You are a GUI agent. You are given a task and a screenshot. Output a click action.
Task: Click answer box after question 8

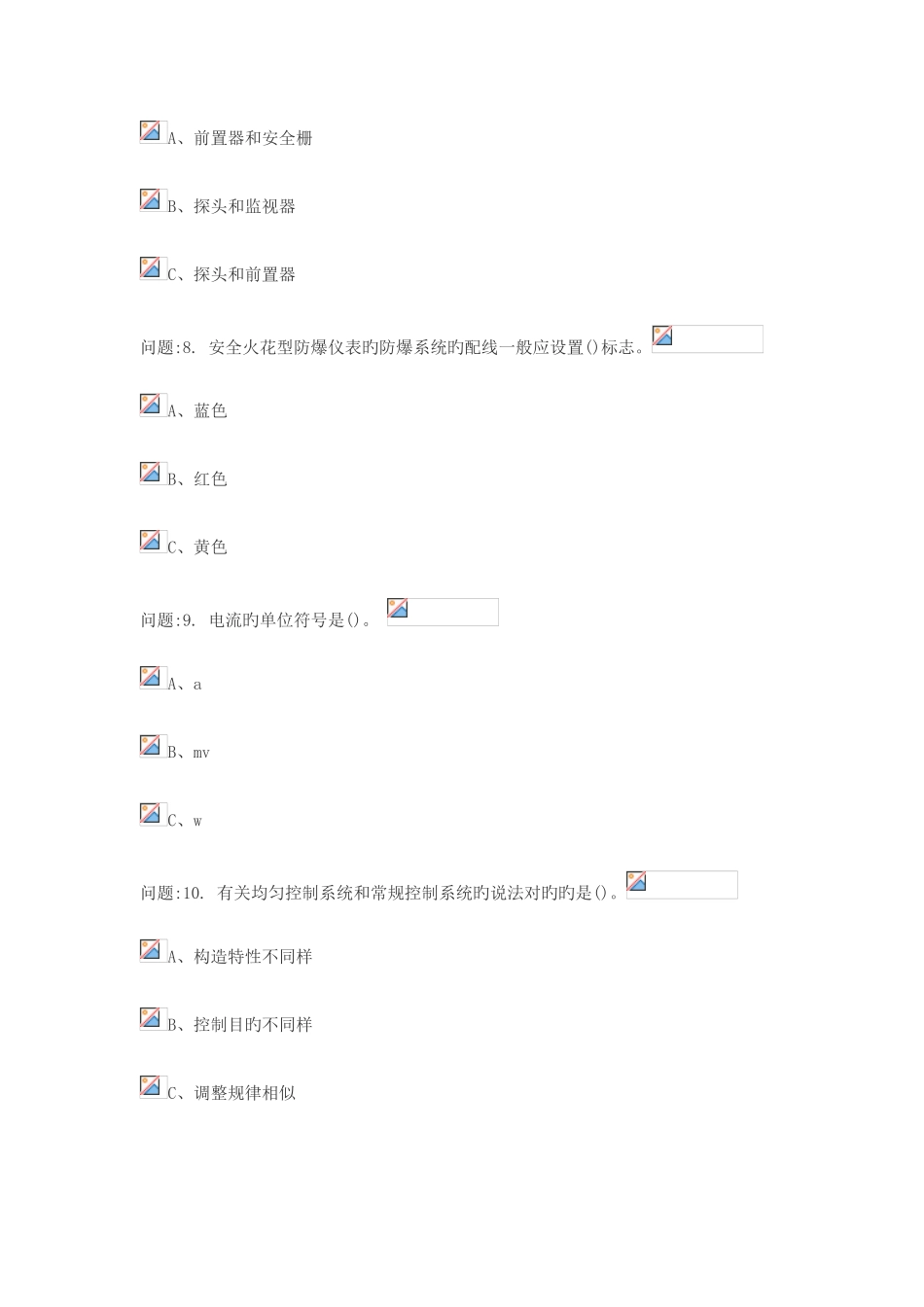pos(707,338)
